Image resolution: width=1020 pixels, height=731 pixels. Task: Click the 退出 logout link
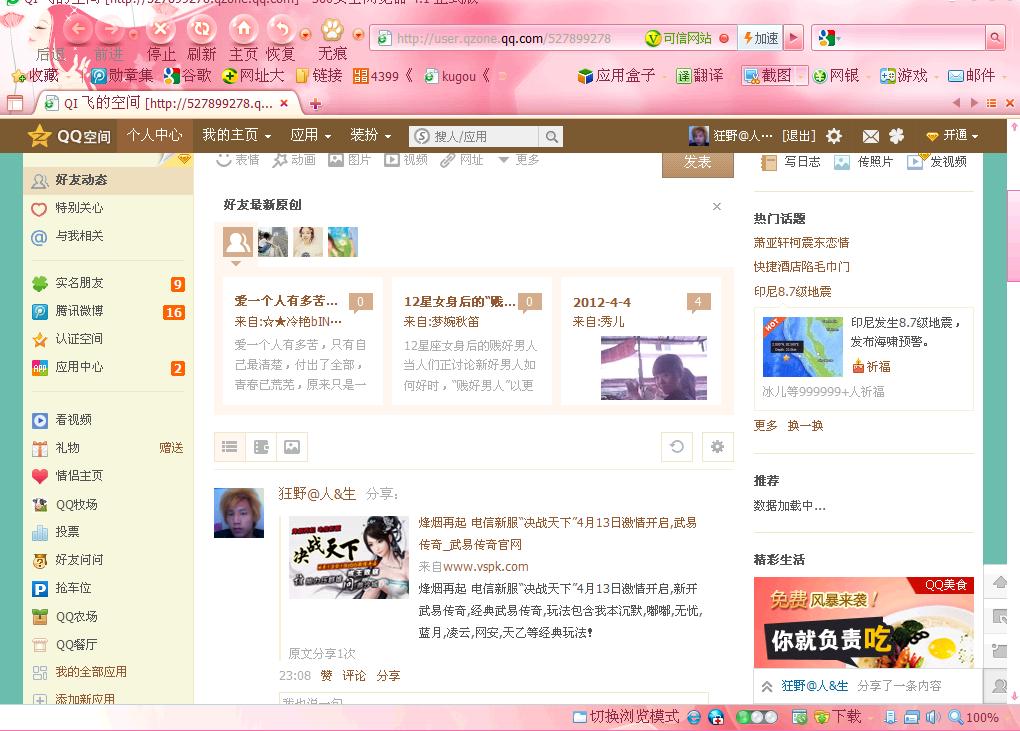(x=798, y=135)
